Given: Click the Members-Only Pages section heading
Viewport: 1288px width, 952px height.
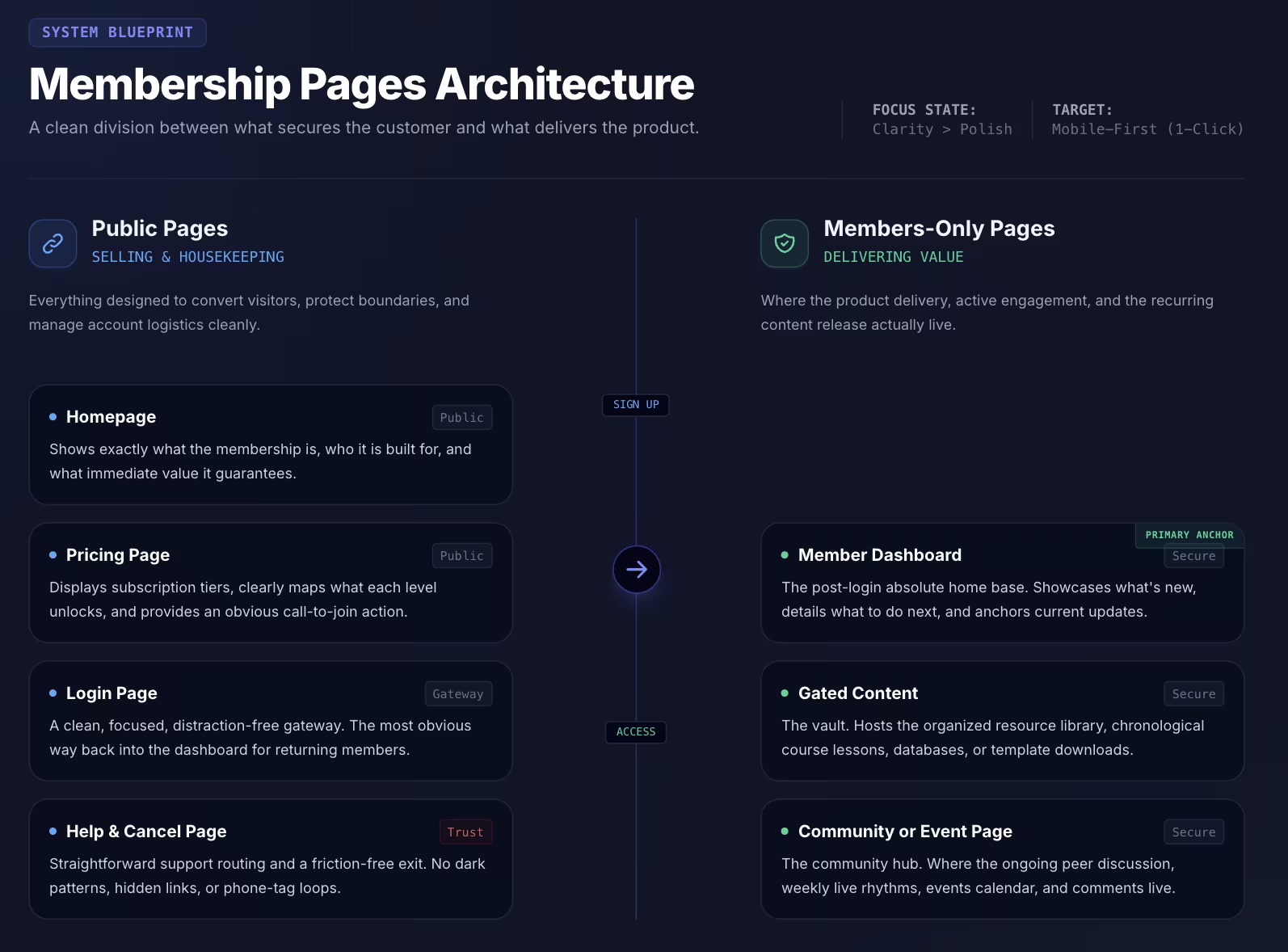Looking at the screenshot, I should (939, 229).
